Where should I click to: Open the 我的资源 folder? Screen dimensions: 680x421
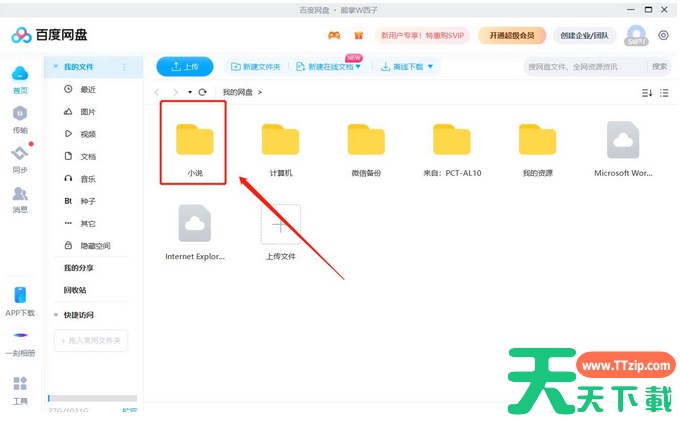537,140
